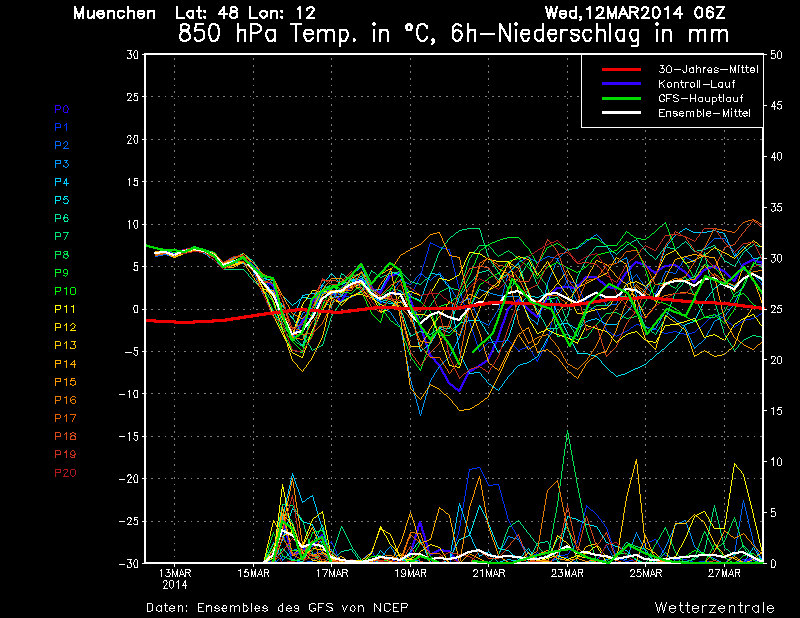
Task: Click the 30-Jahres-Mittel legend text
Action: 708,69
